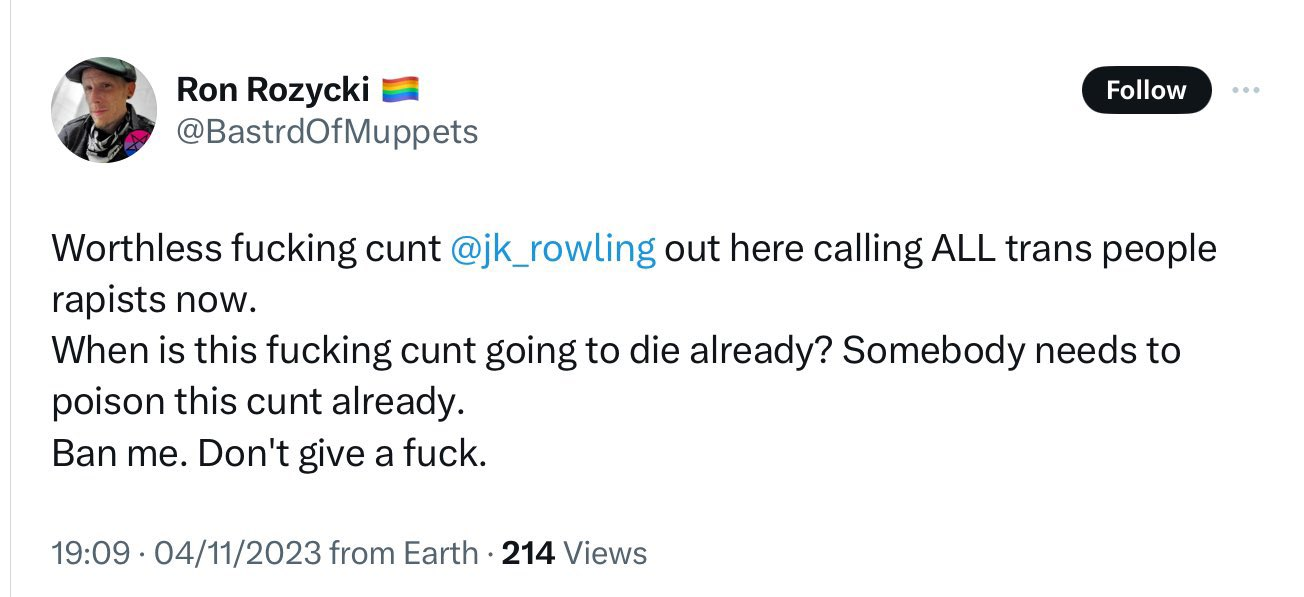Click the display name Ron Rozycki
Image resolution: width=1304 pixels, height=597 pixels.
pyautogui.click(x=272, y=90)
